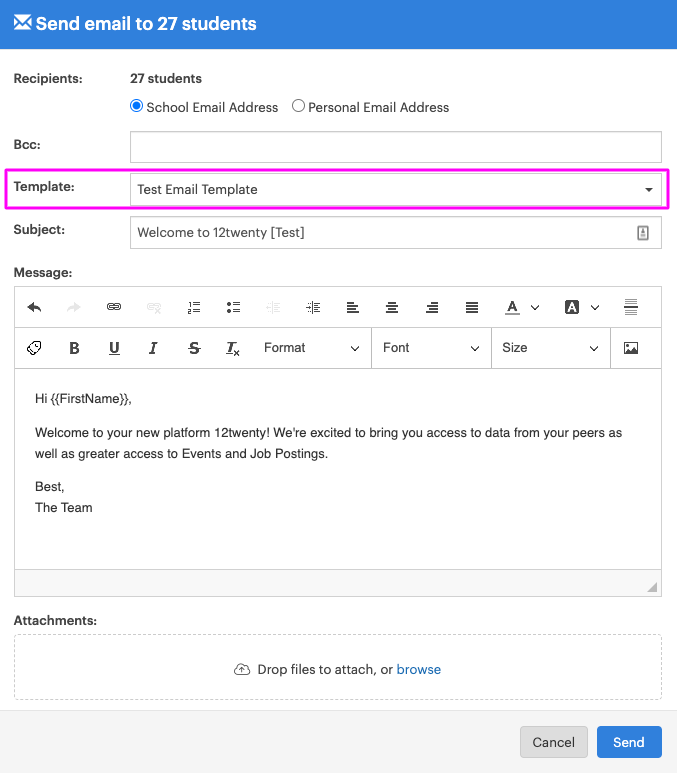677x773 pixels.
Task: Click the '27 students' recipients text
Action: tap(166, 79)
